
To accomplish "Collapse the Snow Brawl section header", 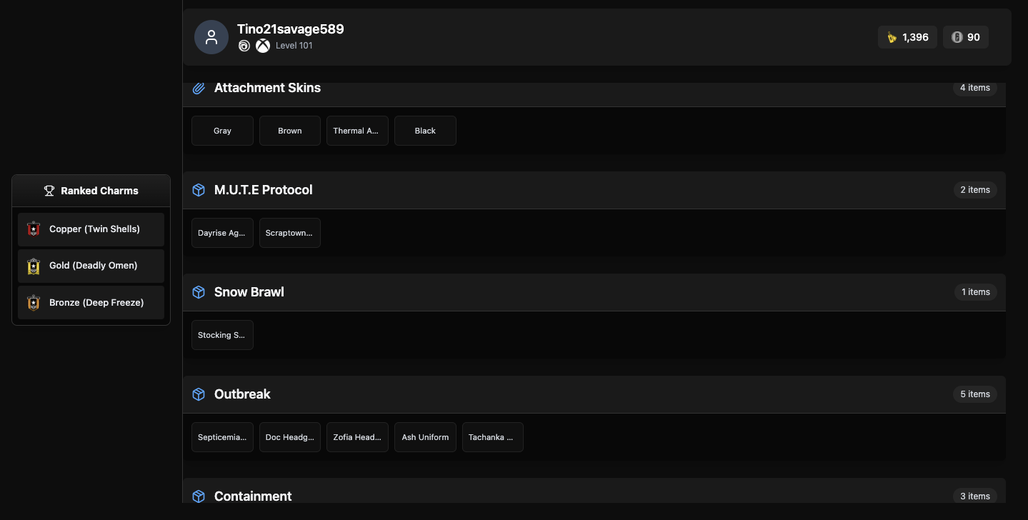I will [594, 292].
